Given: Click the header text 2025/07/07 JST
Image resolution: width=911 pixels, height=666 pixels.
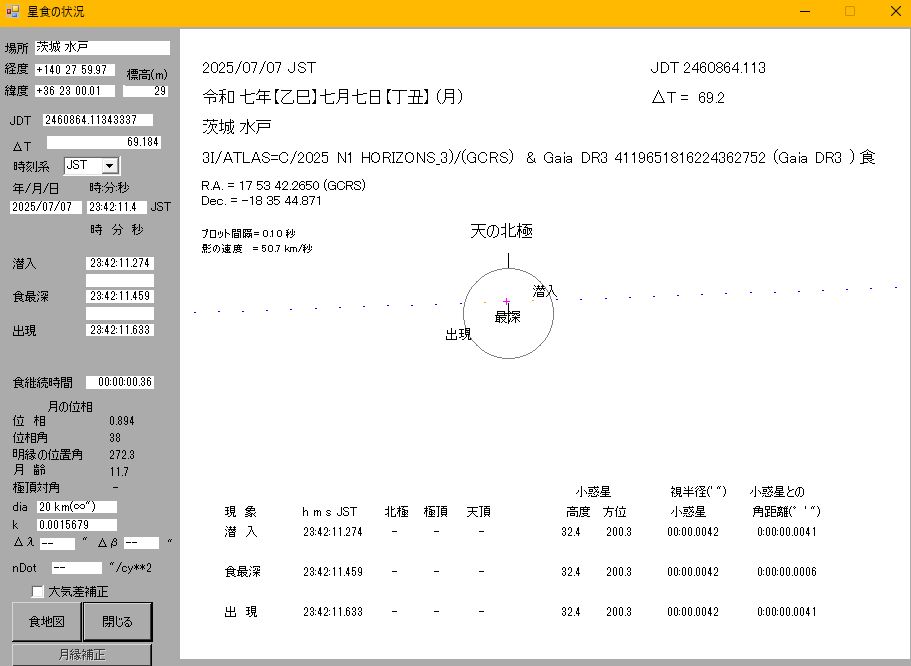Looking at the screenshot, I should 259,68.
